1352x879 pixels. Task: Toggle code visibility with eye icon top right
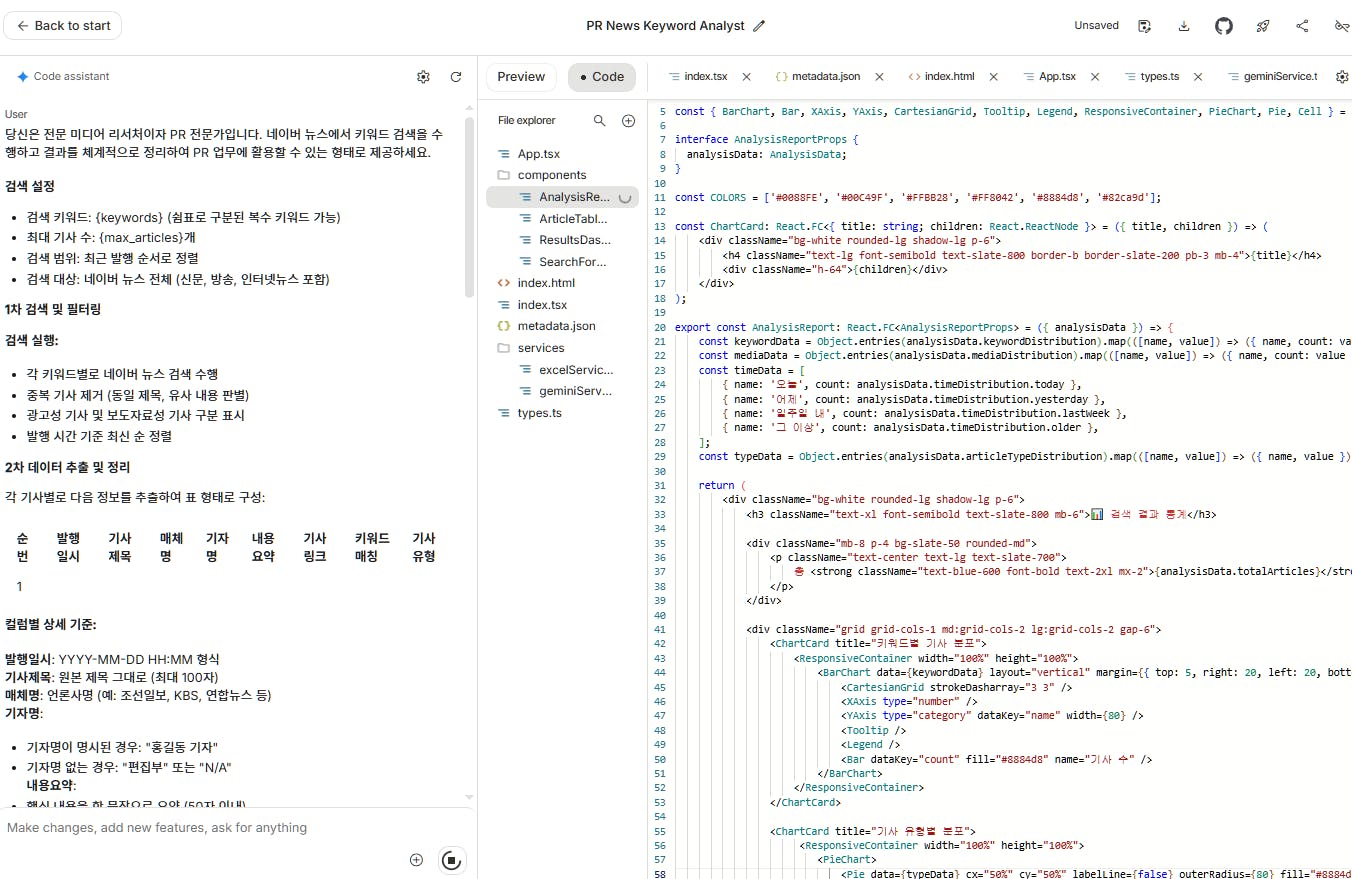1341,25
